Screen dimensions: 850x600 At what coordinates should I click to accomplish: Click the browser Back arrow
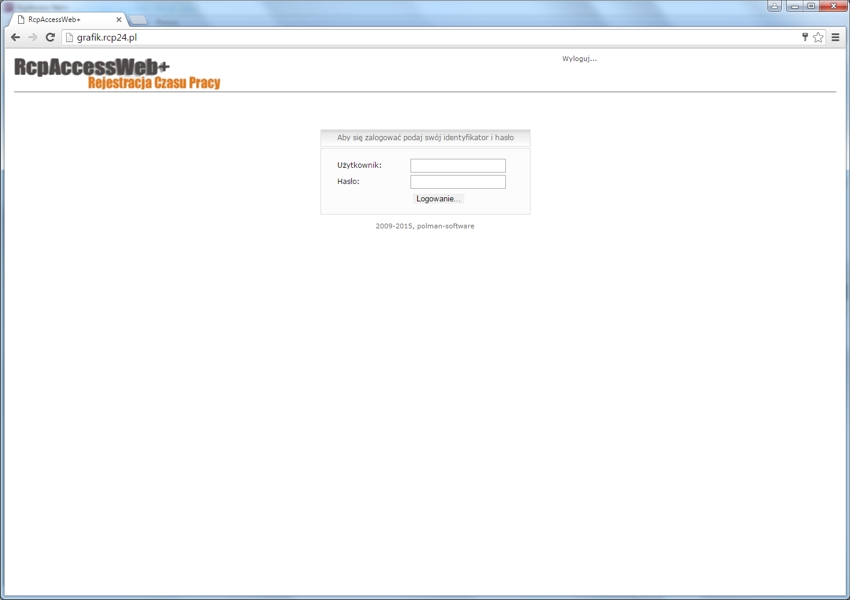tap(15, 37)
